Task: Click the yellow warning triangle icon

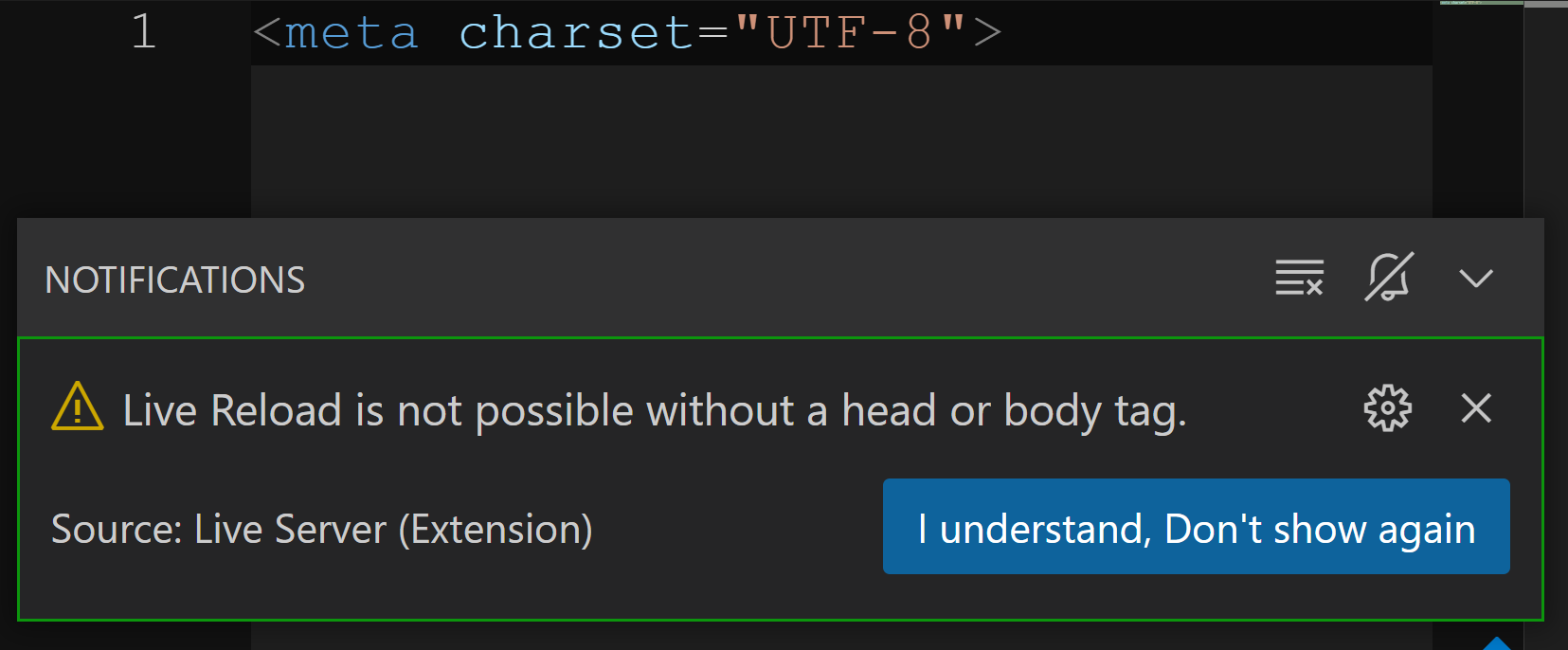Action: pos(78,406)
